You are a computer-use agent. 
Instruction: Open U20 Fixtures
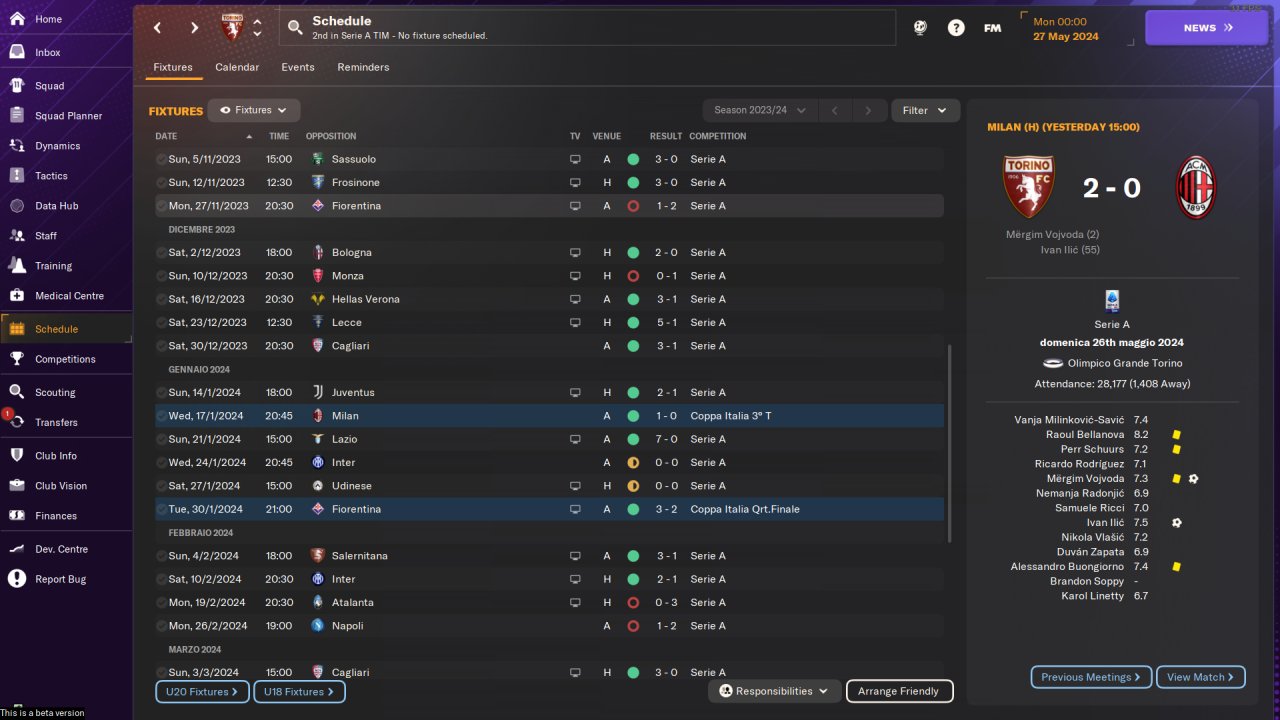pyautogui.click(x=202, y=691)
